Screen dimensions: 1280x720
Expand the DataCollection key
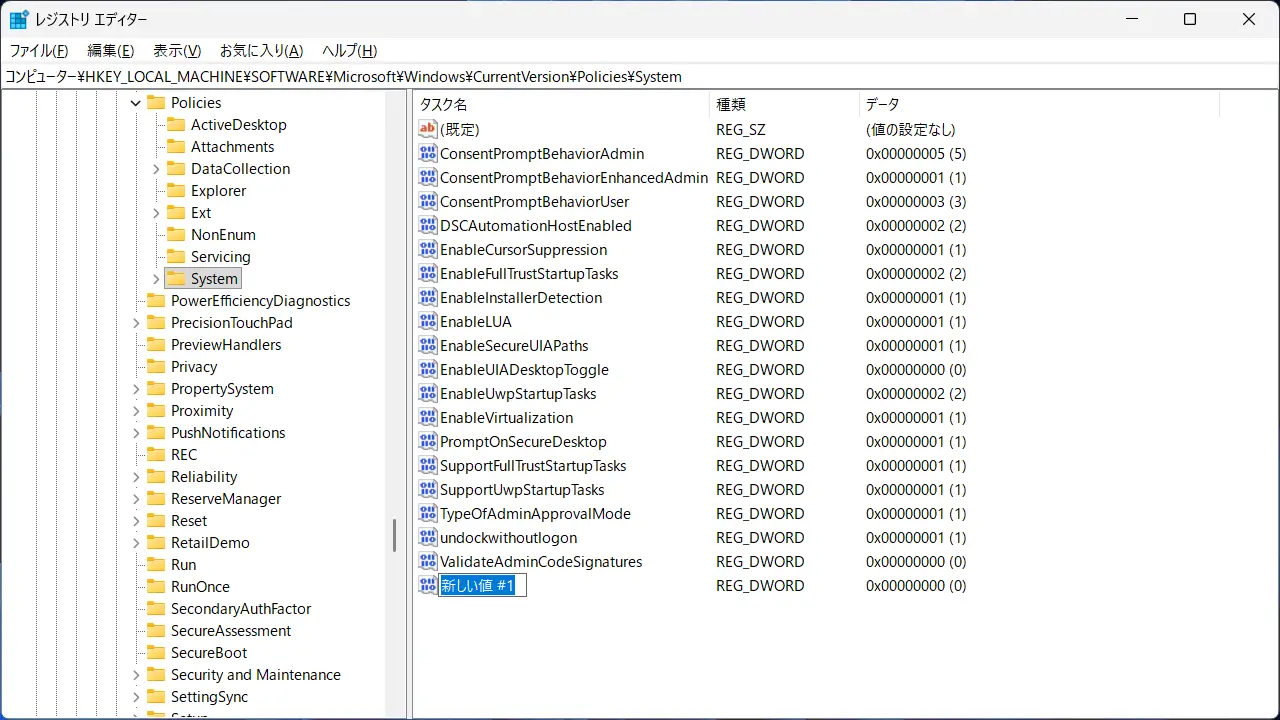156,168
